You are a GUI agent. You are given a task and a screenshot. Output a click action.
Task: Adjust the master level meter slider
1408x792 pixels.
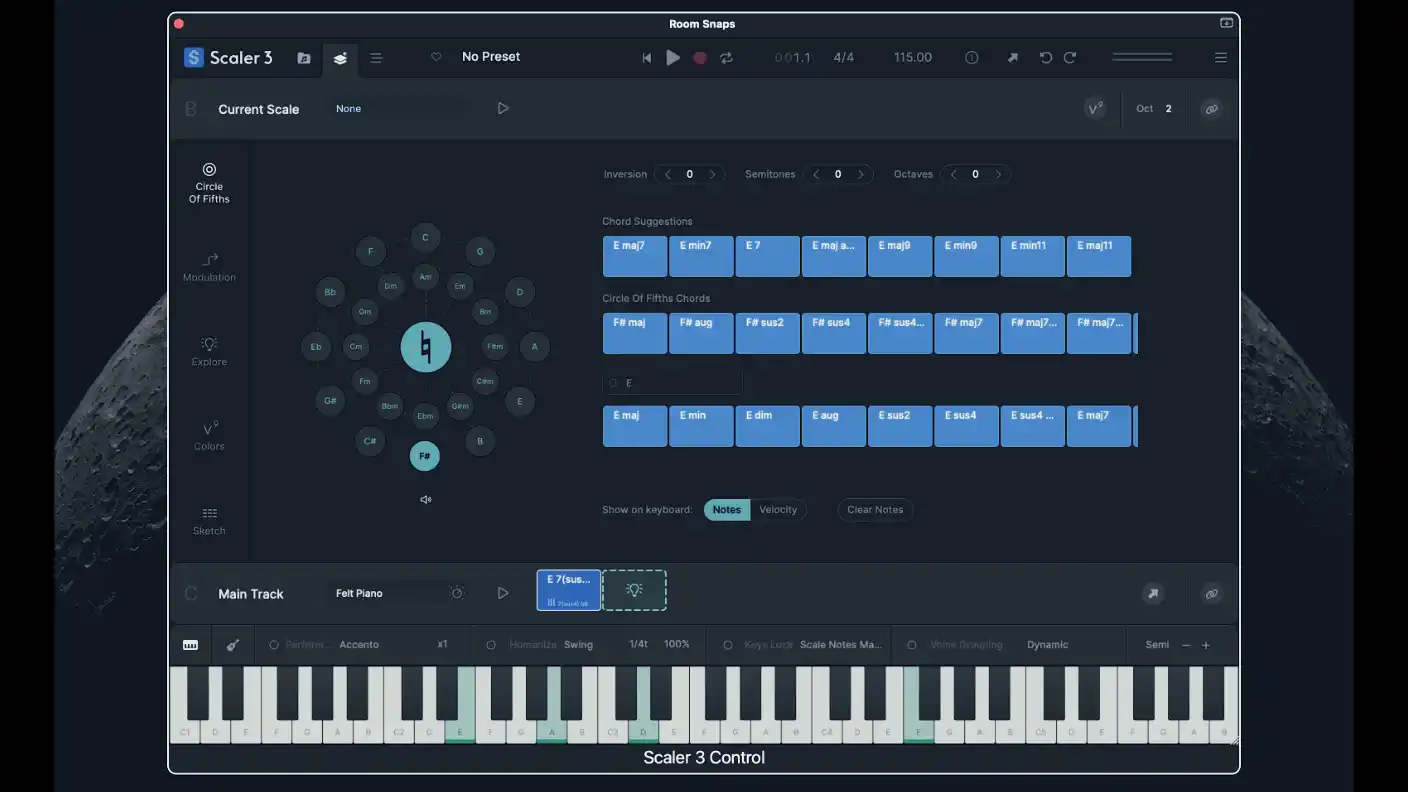pos(1142,57)
